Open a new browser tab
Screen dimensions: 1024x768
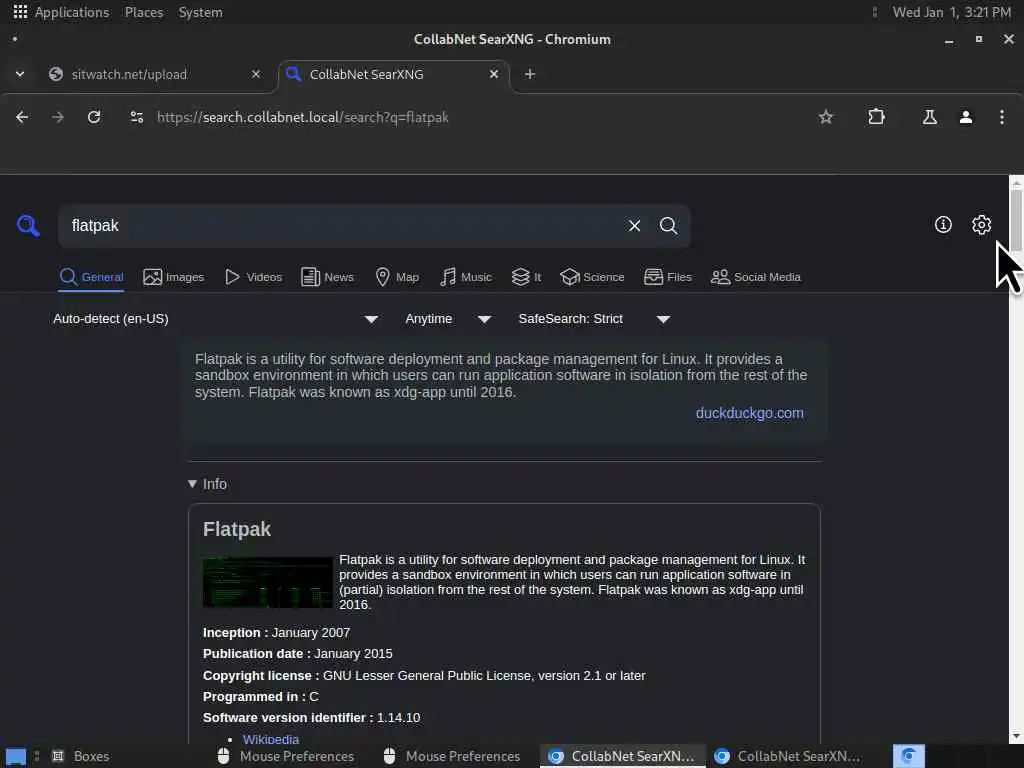pyautogui.click(x=530, y=74)
